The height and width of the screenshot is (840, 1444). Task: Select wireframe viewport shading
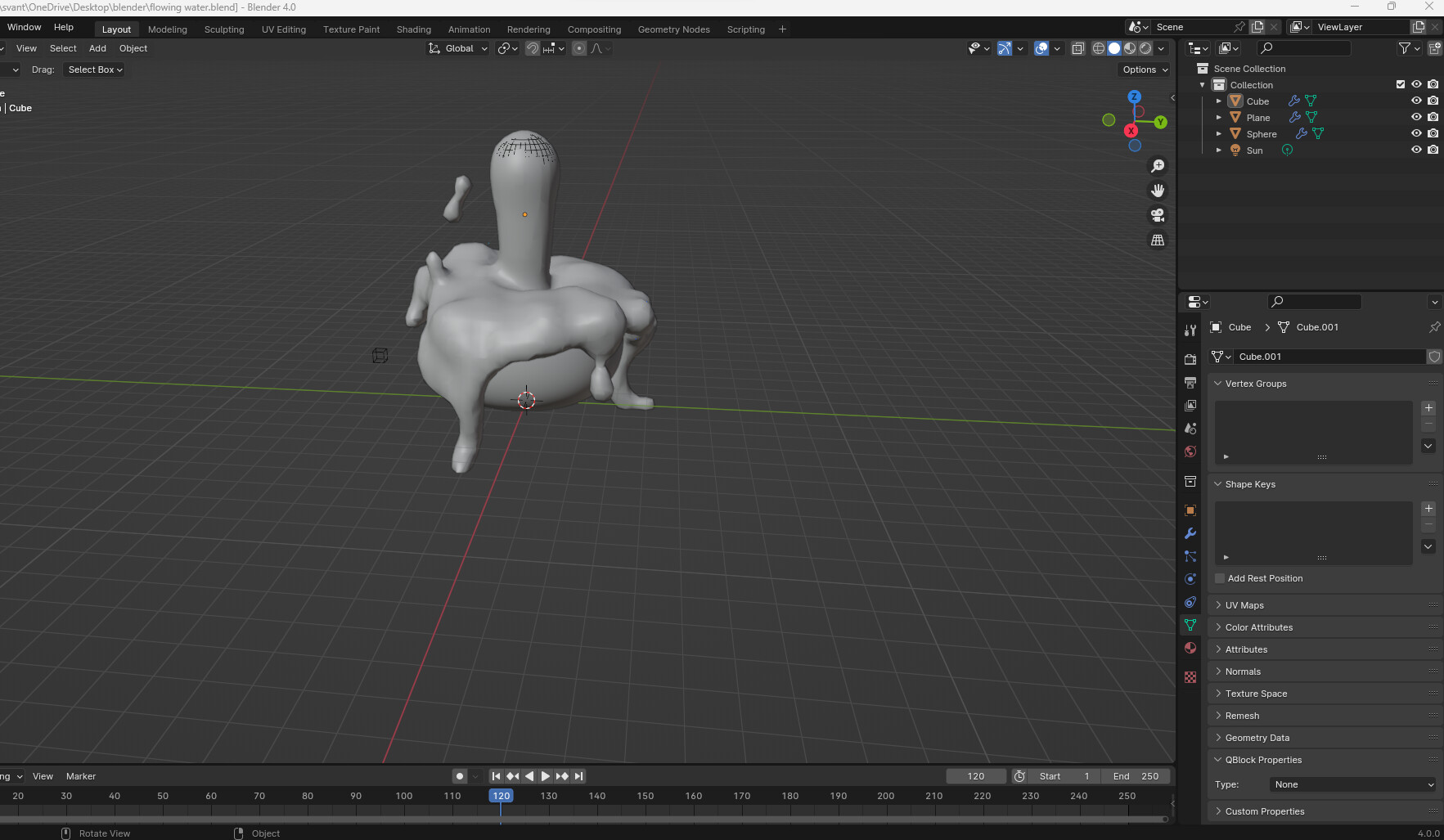pos(1099,48)
